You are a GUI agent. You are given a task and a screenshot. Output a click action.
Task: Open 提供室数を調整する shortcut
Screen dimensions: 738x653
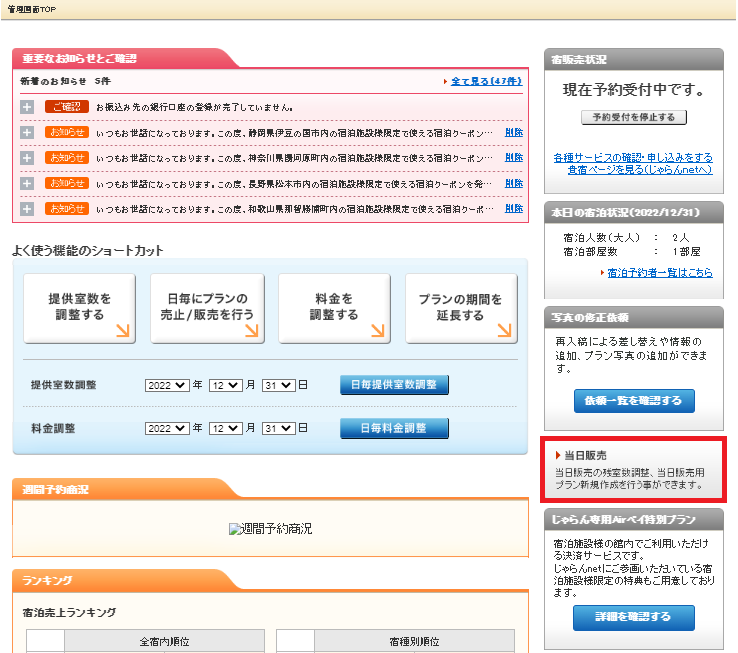coord(79,308)
